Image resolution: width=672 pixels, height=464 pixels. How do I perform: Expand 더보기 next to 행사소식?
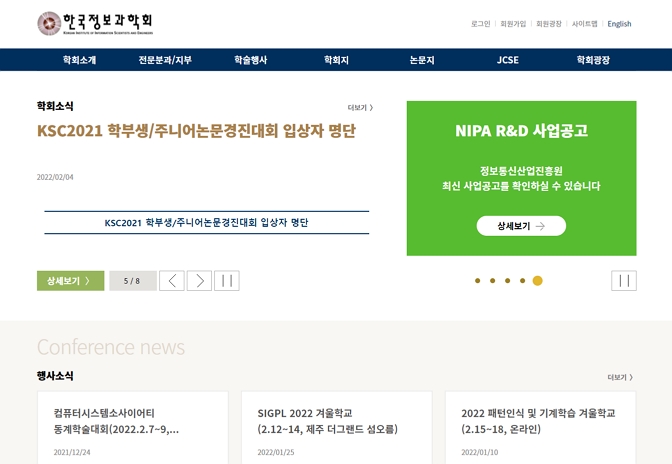pyautogui.click(x=620, y=377)
